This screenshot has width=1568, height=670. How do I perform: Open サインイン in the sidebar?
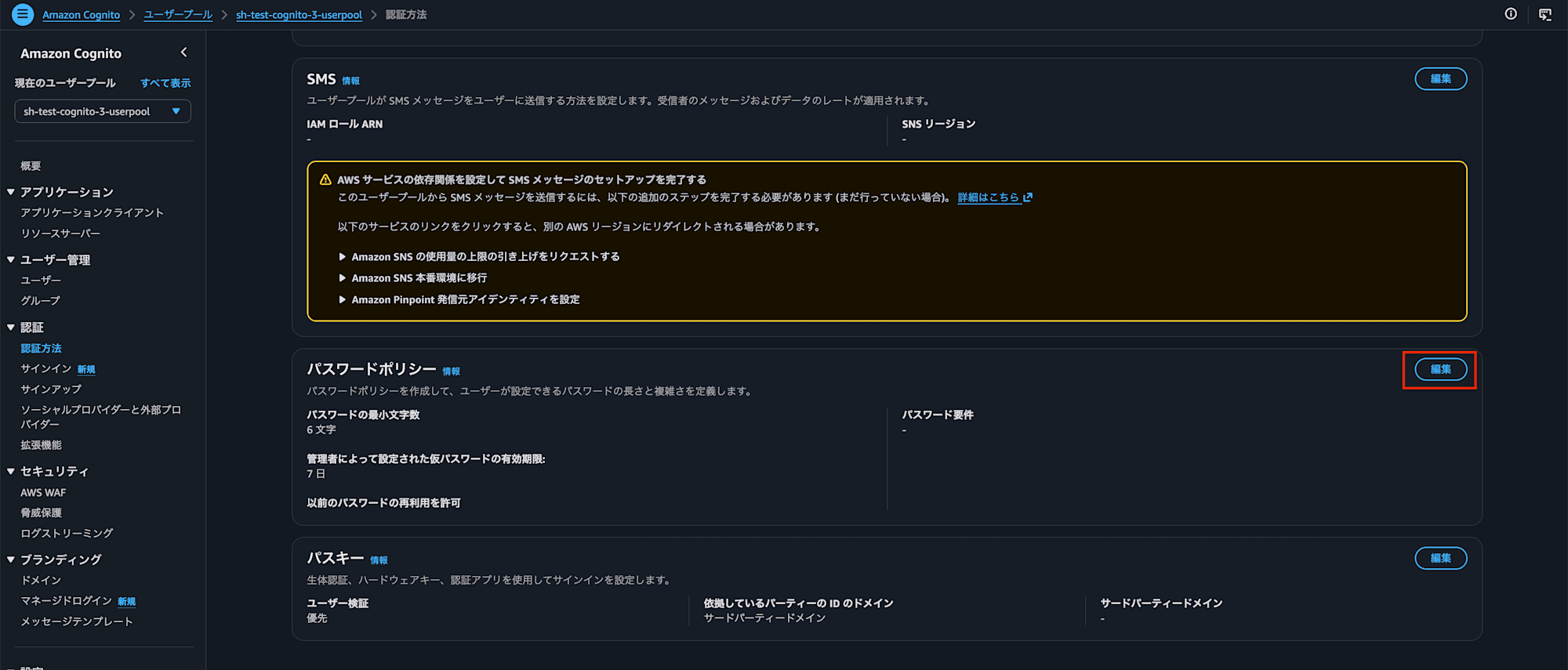[46, 368]
